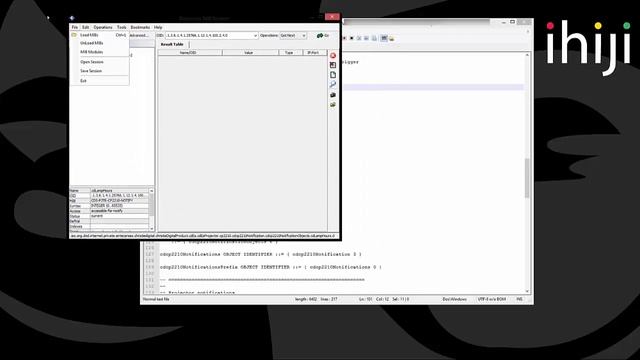Select Save Session menu entry
This screenshot has width=640, height=360.
[x=100, y=71]
